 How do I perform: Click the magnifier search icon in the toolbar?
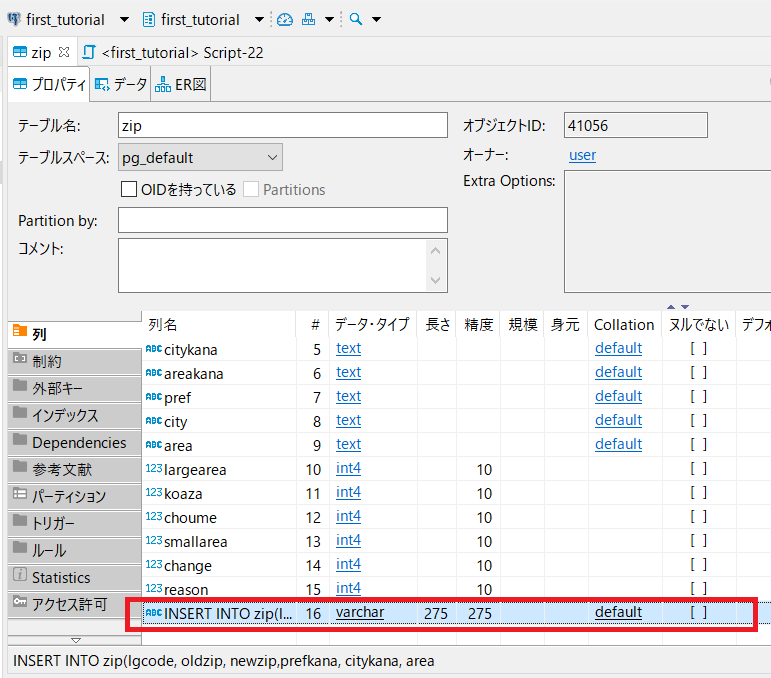(x=356, y=20)
